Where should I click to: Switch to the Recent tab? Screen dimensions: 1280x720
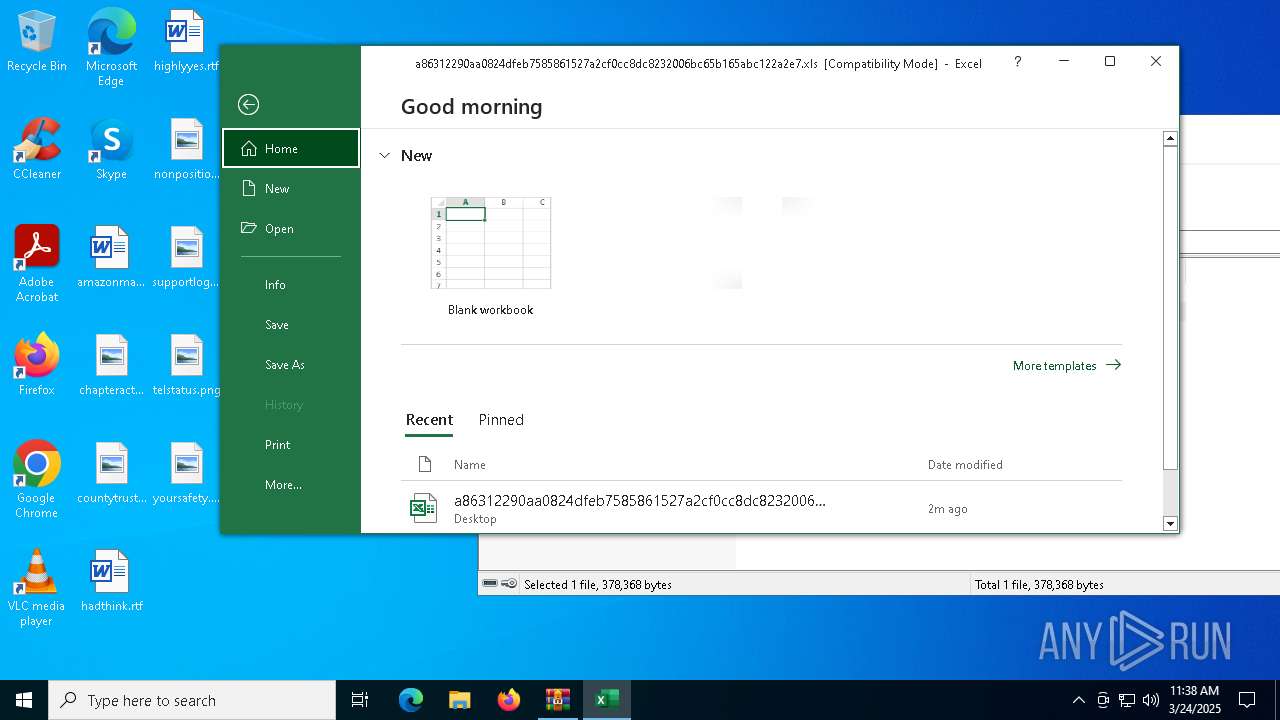429,420
